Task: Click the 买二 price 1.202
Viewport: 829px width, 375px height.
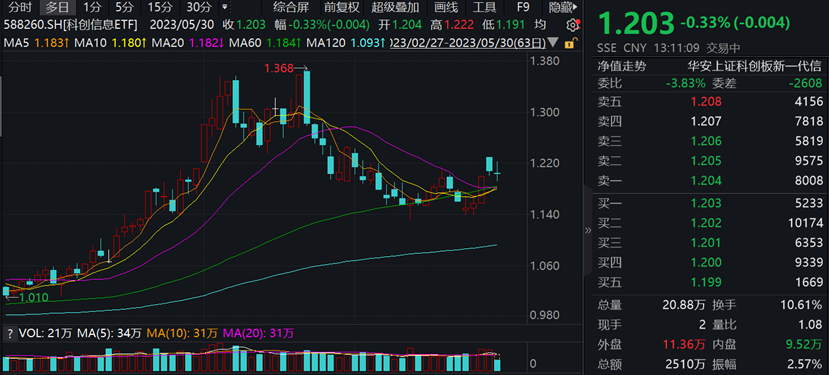Action: click(x=706, y=223)
